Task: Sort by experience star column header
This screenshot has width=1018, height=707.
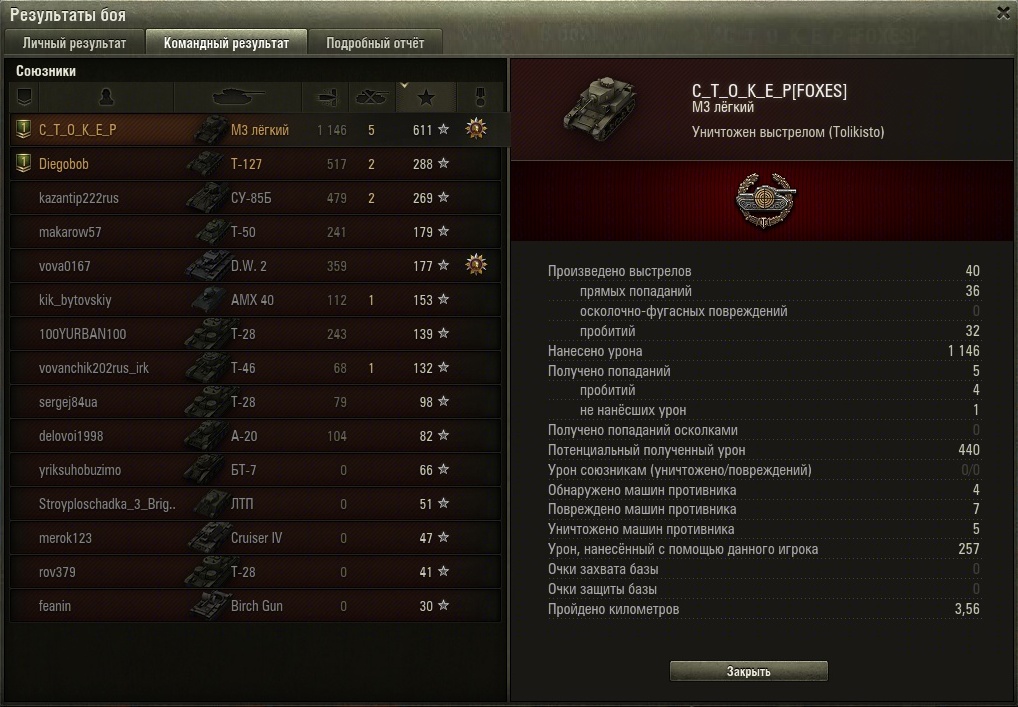Action: pos(426,97)
